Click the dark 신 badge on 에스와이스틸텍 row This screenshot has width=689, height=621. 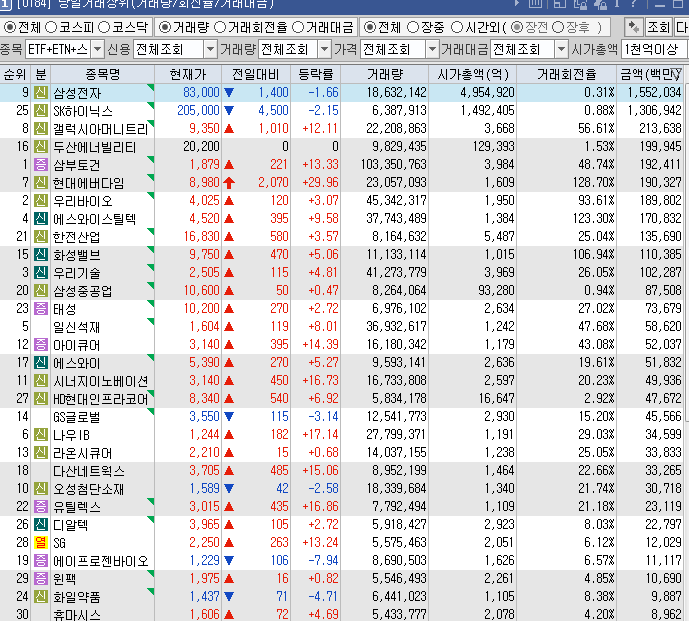(41, 218)
